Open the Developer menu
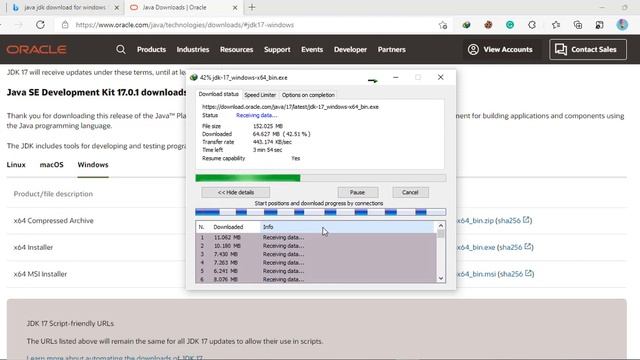Viewport: 640px width, 360px height. (x=350, y=49)
